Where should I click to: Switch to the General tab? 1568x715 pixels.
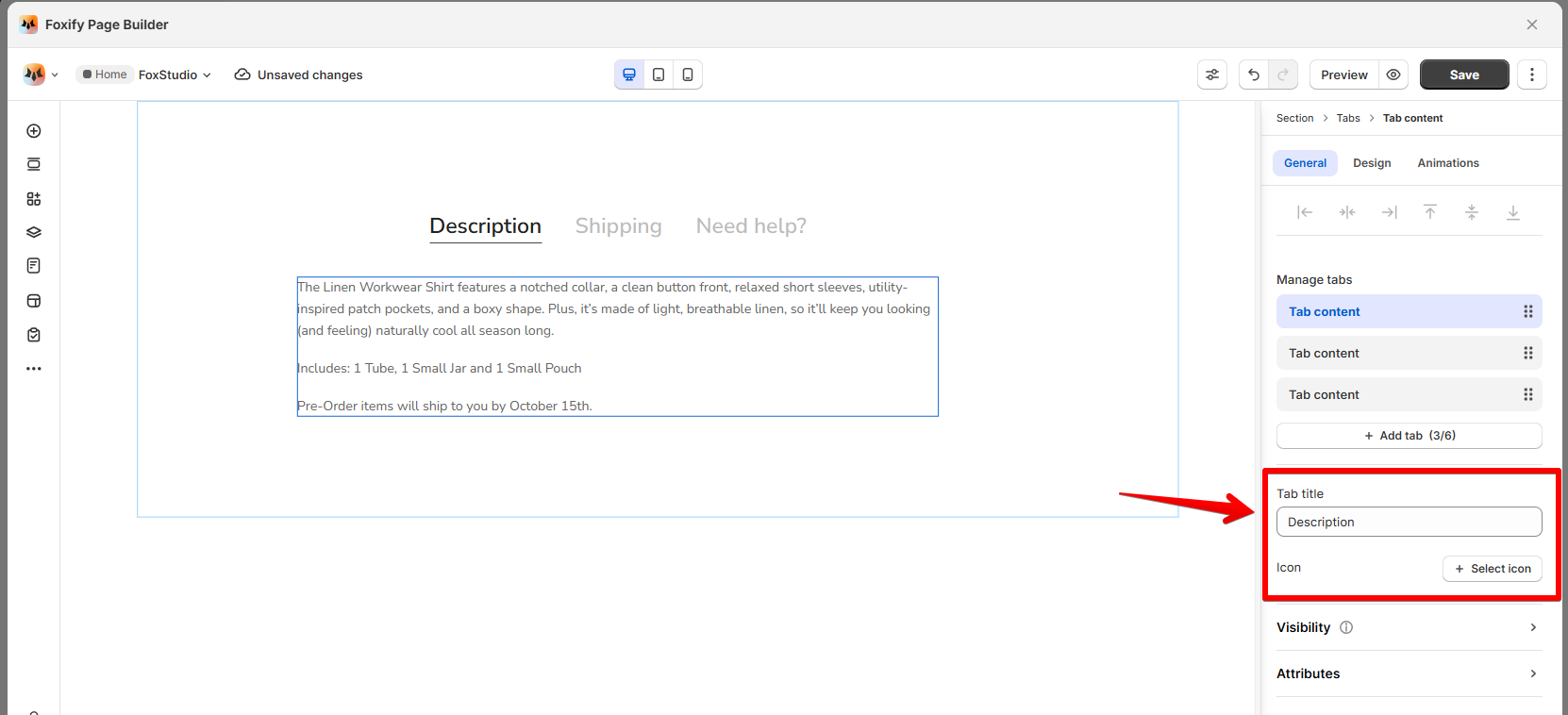coord(1305,163)
